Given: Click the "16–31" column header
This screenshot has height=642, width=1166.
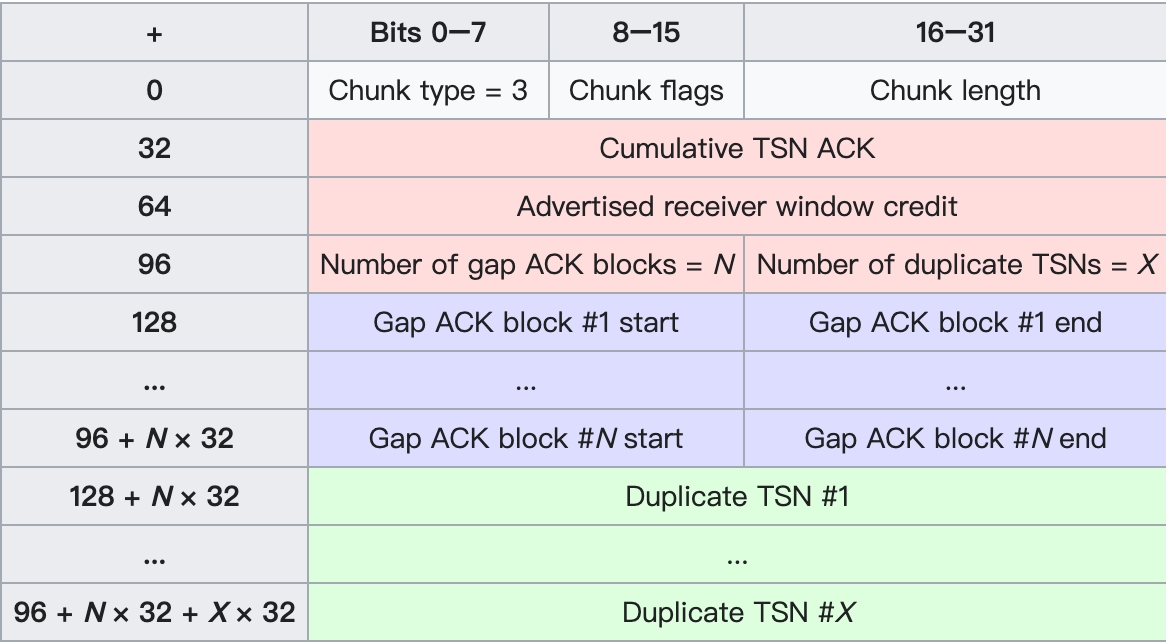Looking at the screenshot, I should 955,33.
